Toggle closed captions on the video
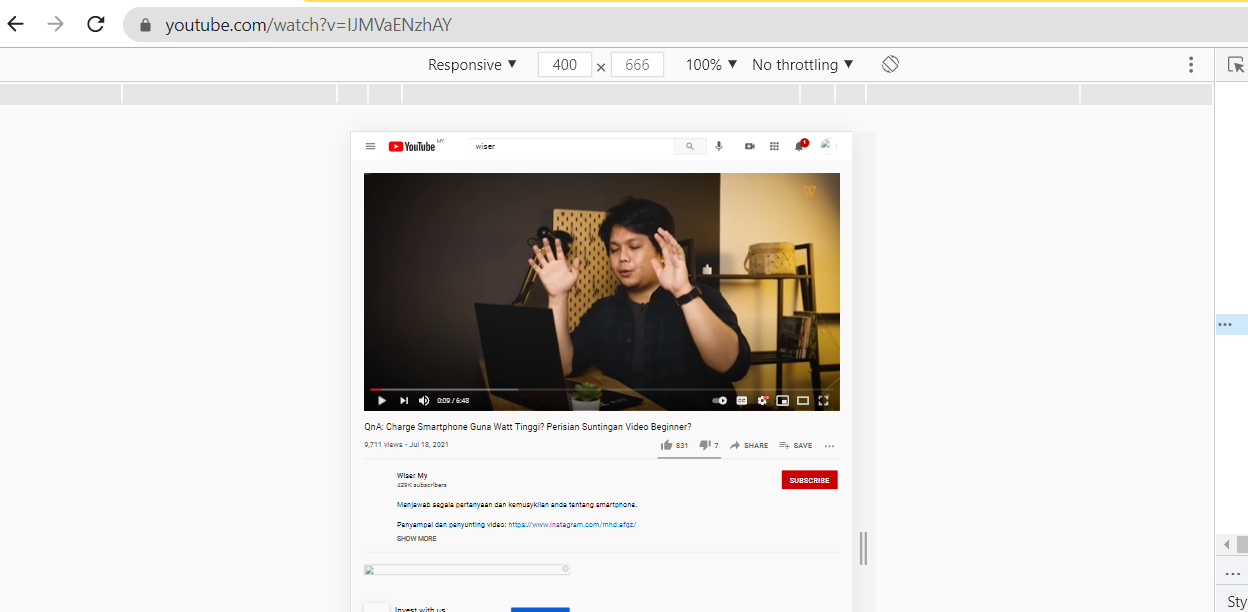 tap(742, 400)
